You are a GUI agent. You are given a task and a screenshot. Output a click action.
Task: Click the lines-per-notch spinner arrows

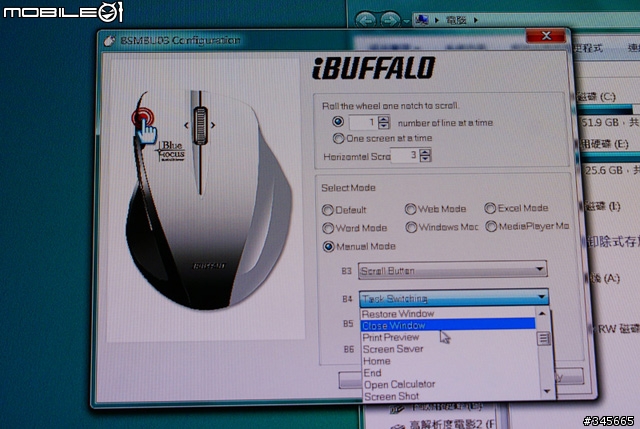(384, 122)
